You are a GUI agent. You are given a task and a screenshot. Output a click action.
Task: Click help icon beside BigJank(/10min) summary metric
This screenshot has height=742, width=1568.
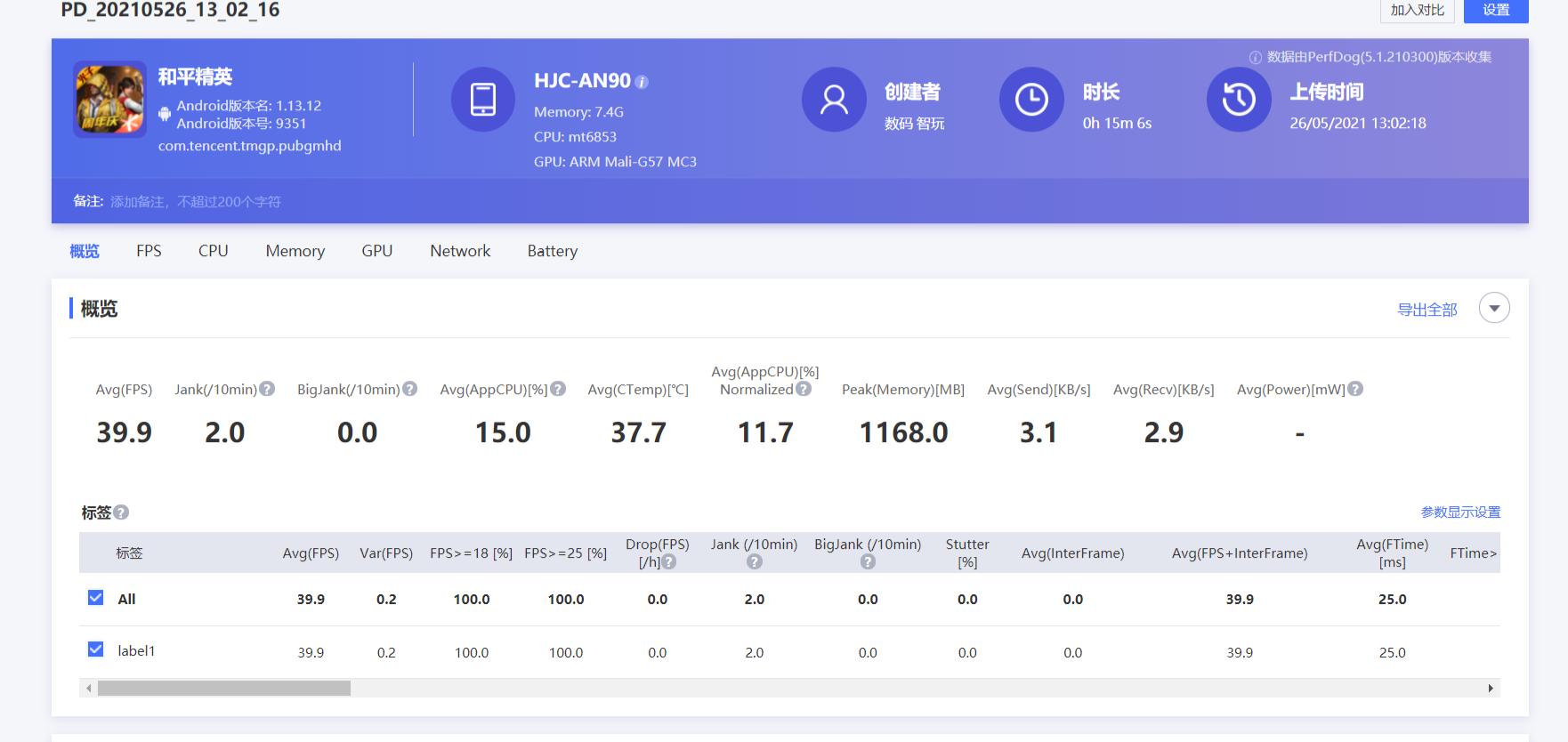(x=409, y=389)
